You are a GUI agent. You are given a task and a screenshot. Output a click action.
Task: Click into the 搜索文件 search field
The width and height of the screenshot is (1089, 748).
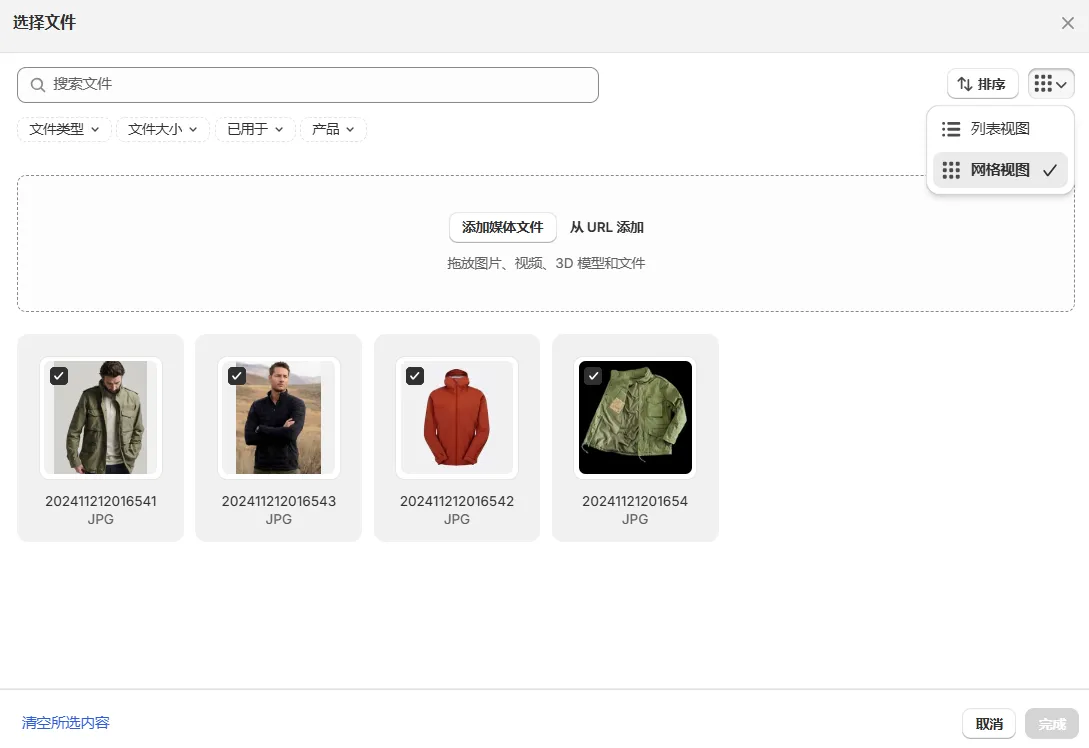click(320, 85)
